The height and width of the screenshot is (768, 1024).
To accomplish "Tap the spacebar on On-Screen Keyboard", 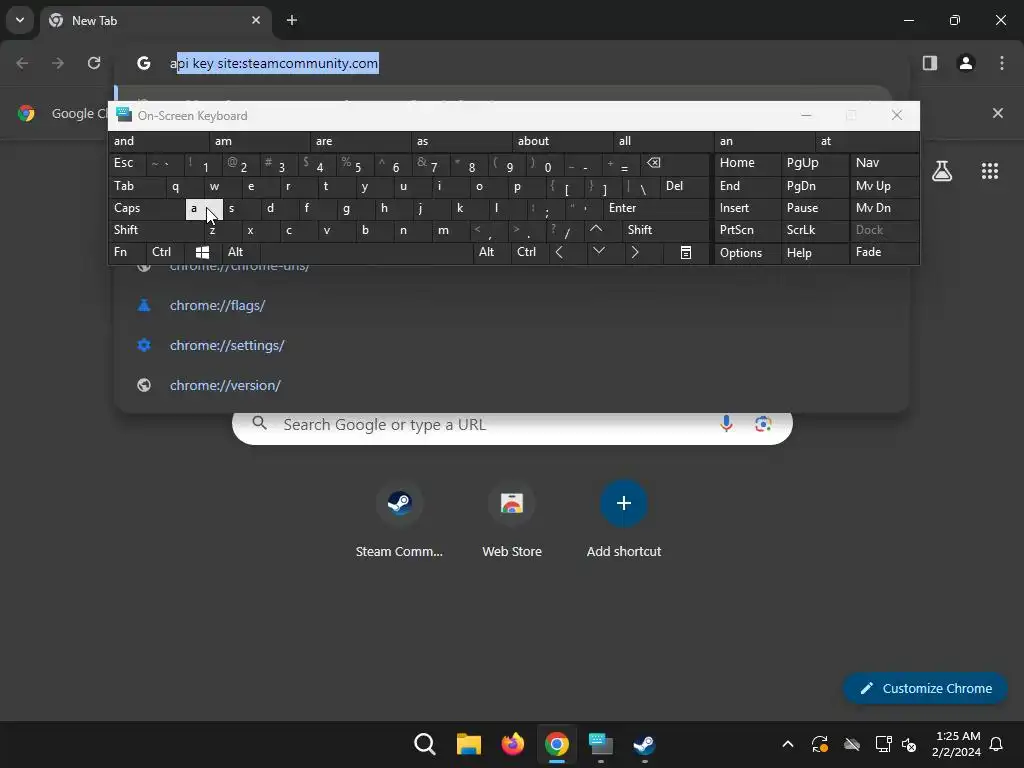I will coord(366,252).
